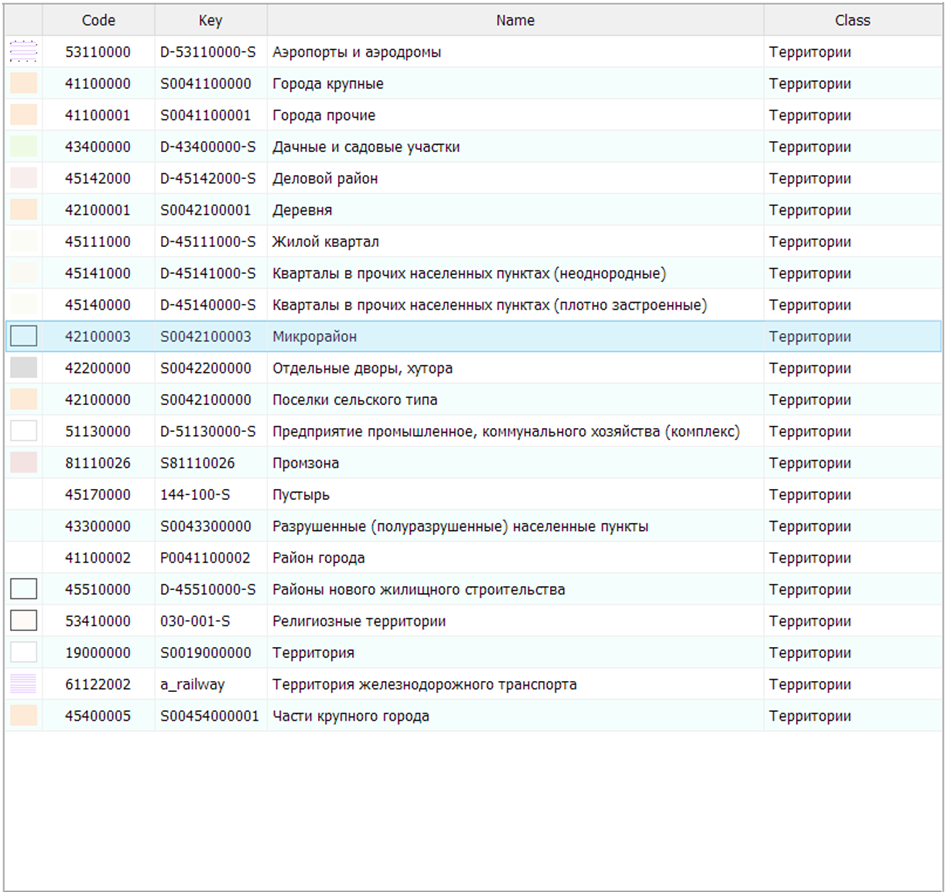Click the orange swatch for Города крупные
Image resolution: width=947 pixels, height=894 pixels.
[23, 84]
